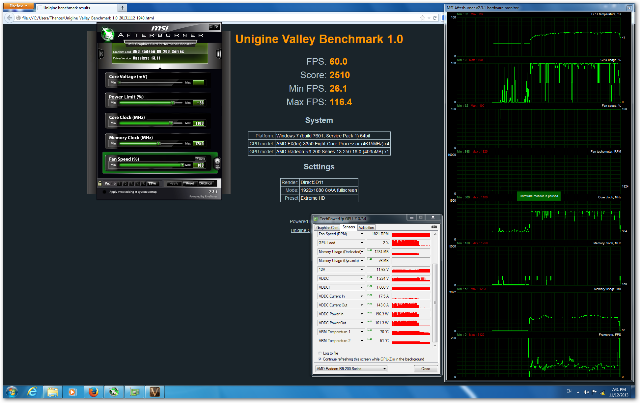
Task: Toggle Auto fan speed in Afterburner
Action: tap(200, 158)
